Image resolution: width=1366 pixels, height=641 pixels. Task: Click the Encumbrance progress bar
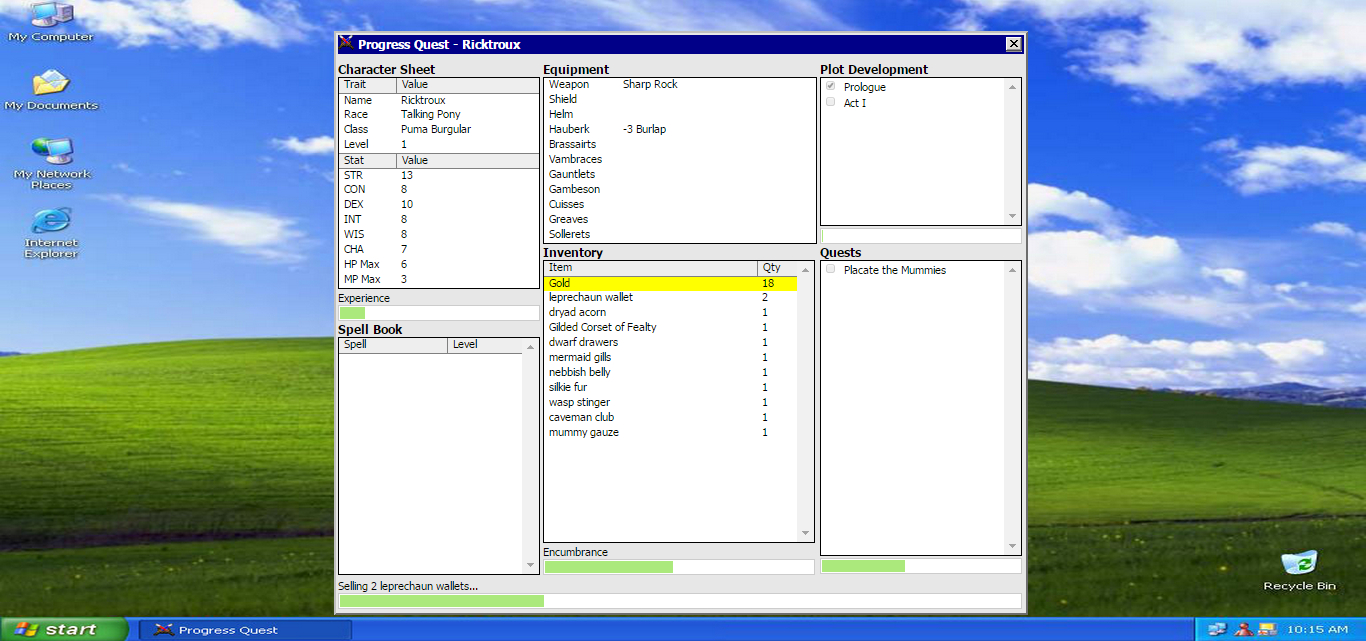(677, 566)
